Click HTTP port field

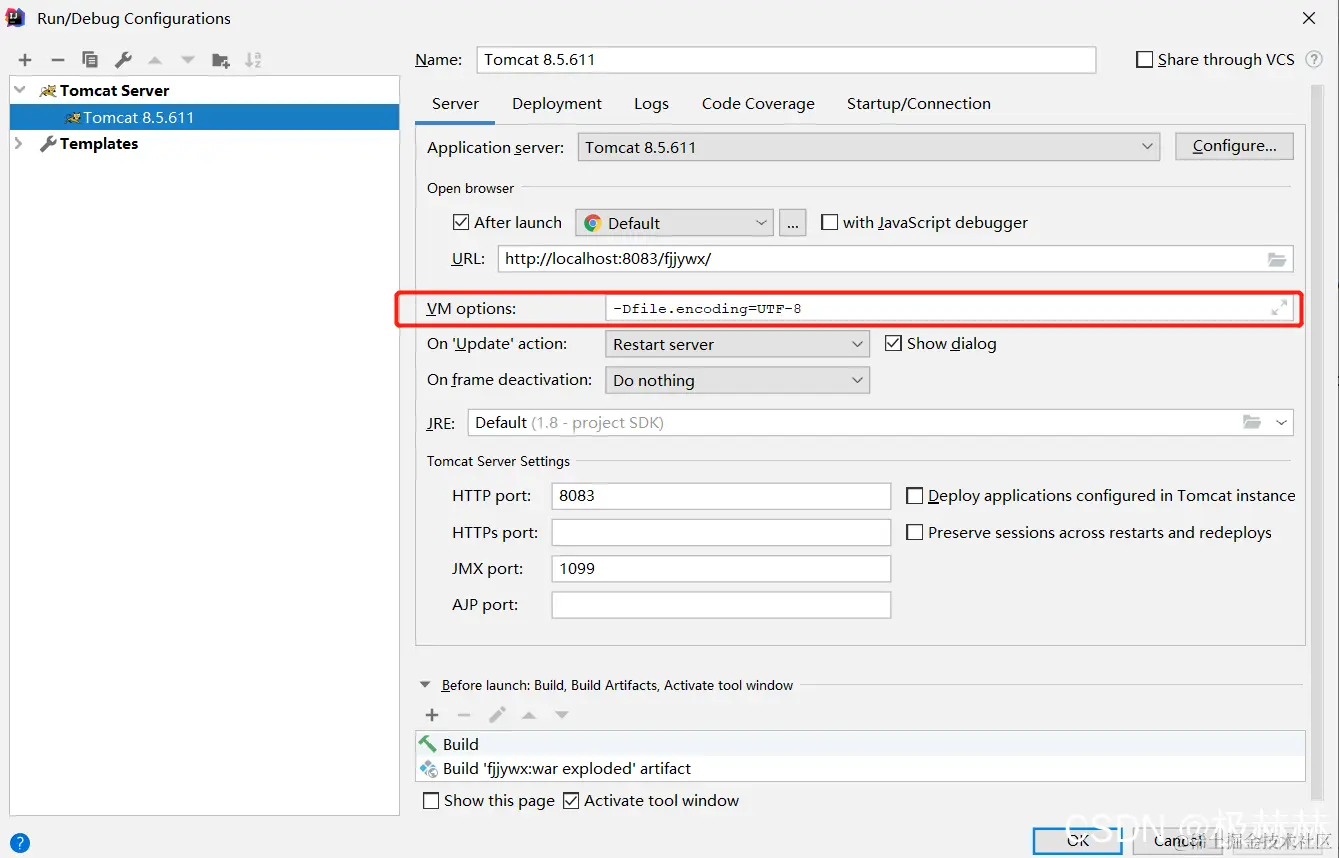pyautogui.click(x=721, y=496)
